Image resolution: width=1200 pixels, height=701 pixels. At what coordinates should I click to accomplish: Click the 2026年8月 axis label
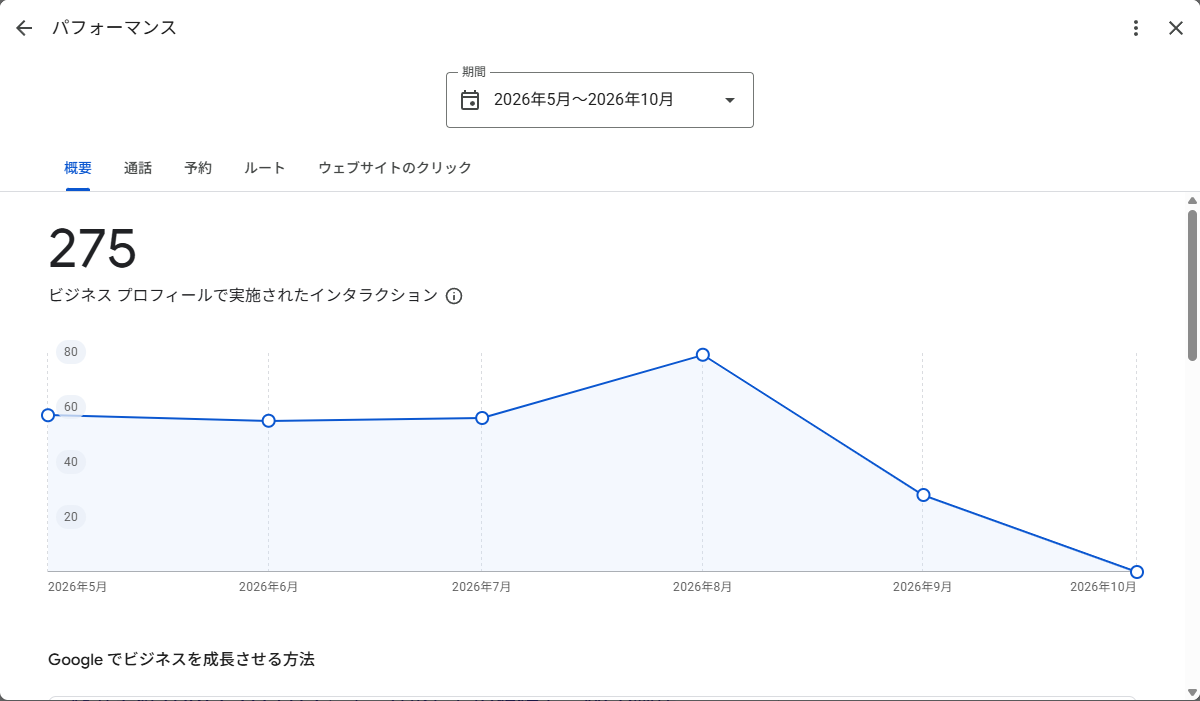pos(702,587)
